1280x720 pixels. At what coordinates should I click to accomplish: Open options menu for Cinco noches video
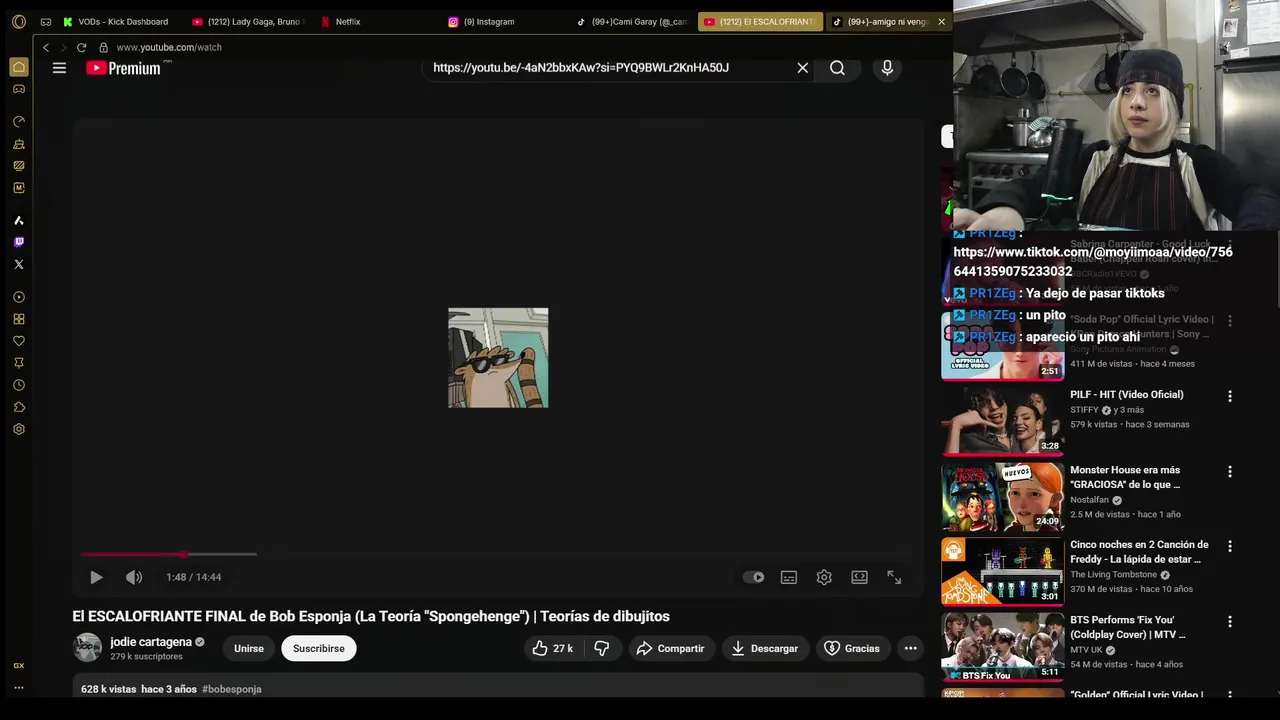(1230, 546)
